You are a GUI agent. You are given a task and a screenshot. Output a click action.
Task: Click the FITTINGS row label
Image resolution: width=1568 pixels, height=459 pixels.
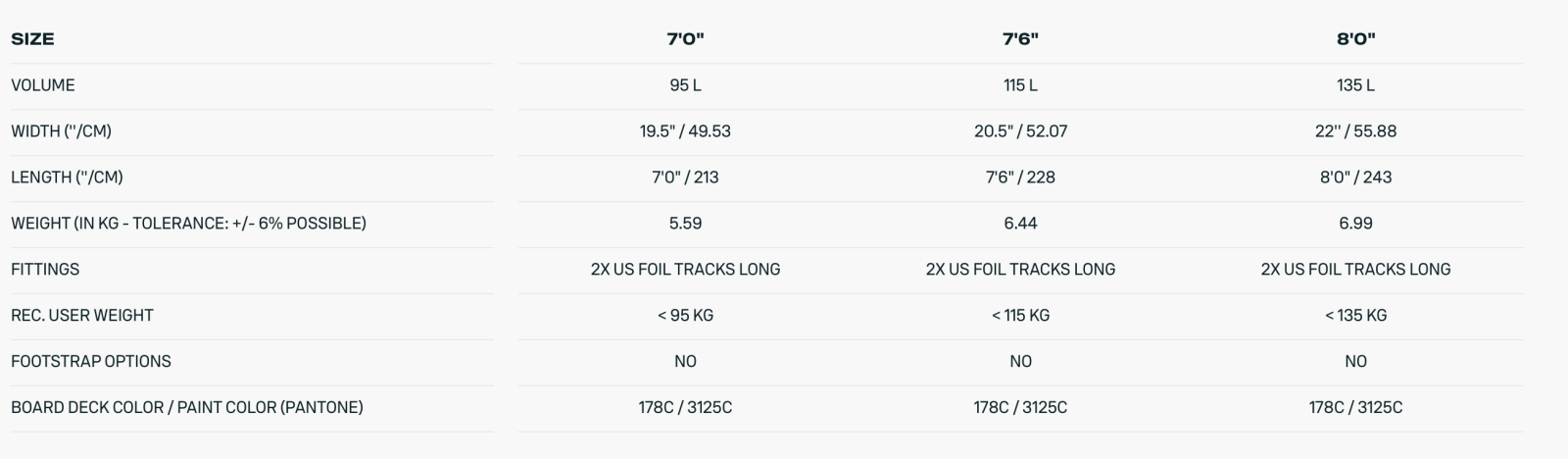45,270
